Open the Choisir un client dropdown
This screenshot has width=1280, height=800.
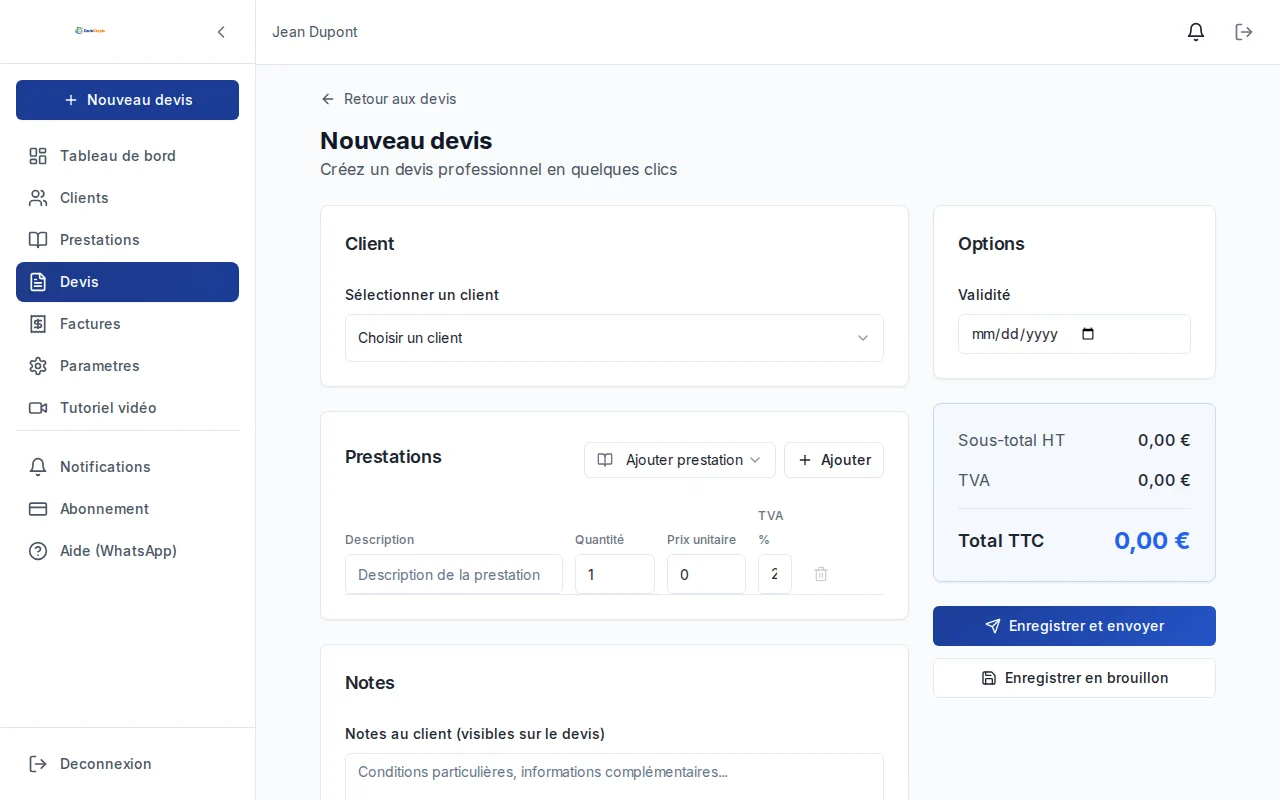(x=614, y=338)
